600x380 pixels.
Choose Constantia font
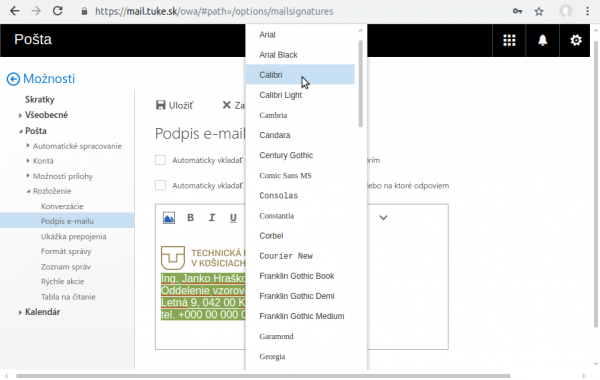click(x=300, y=216)
